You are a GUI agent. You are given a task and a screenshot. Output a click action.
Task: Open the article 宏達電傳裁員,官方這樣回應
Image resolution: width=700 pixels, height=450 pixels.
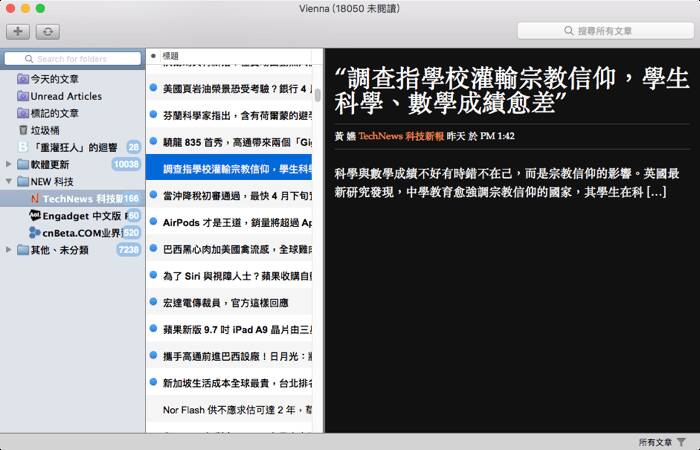tap(229, 303)
